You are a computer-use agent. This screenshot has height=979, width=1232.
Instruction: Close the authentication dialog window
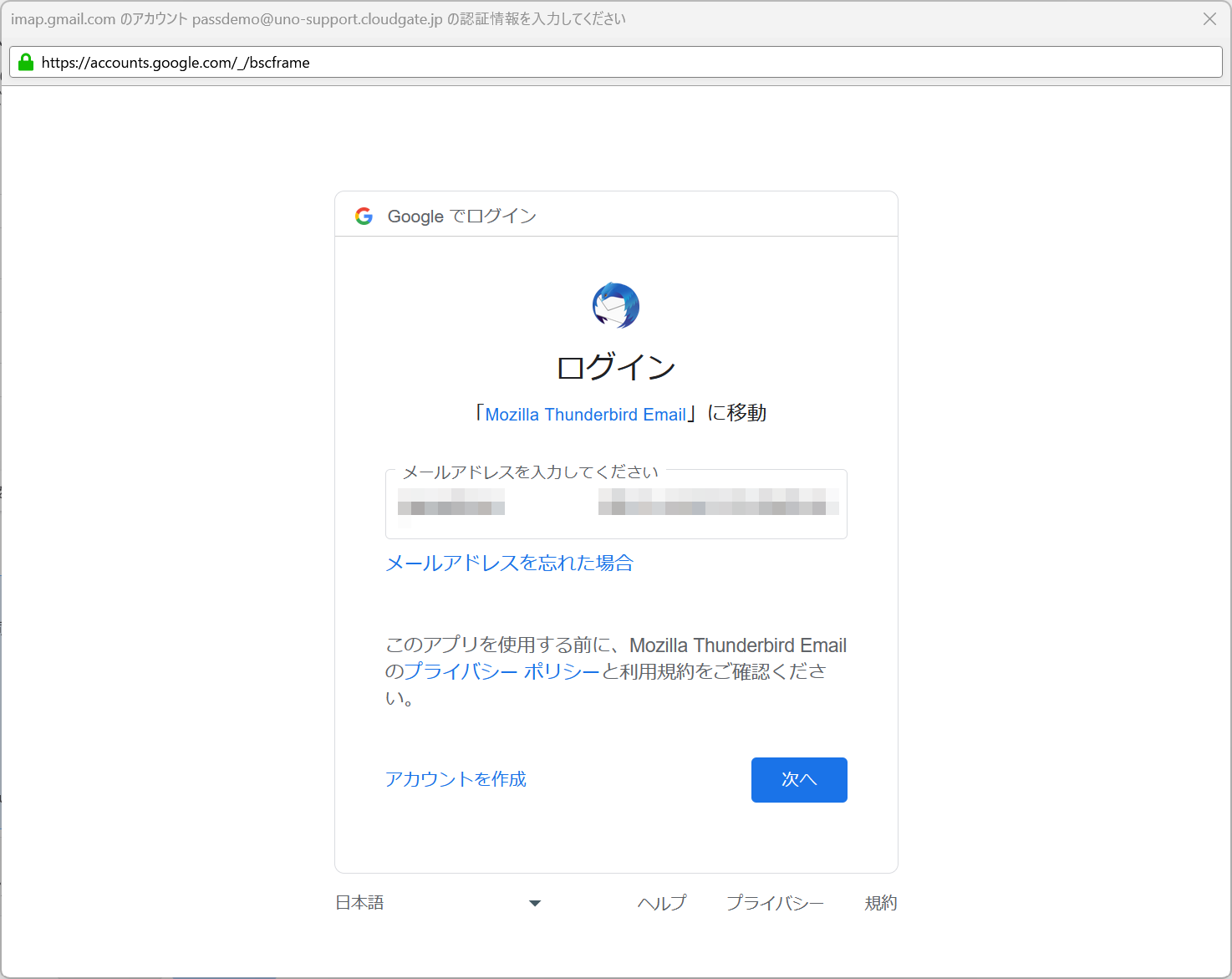point(1209,18)
